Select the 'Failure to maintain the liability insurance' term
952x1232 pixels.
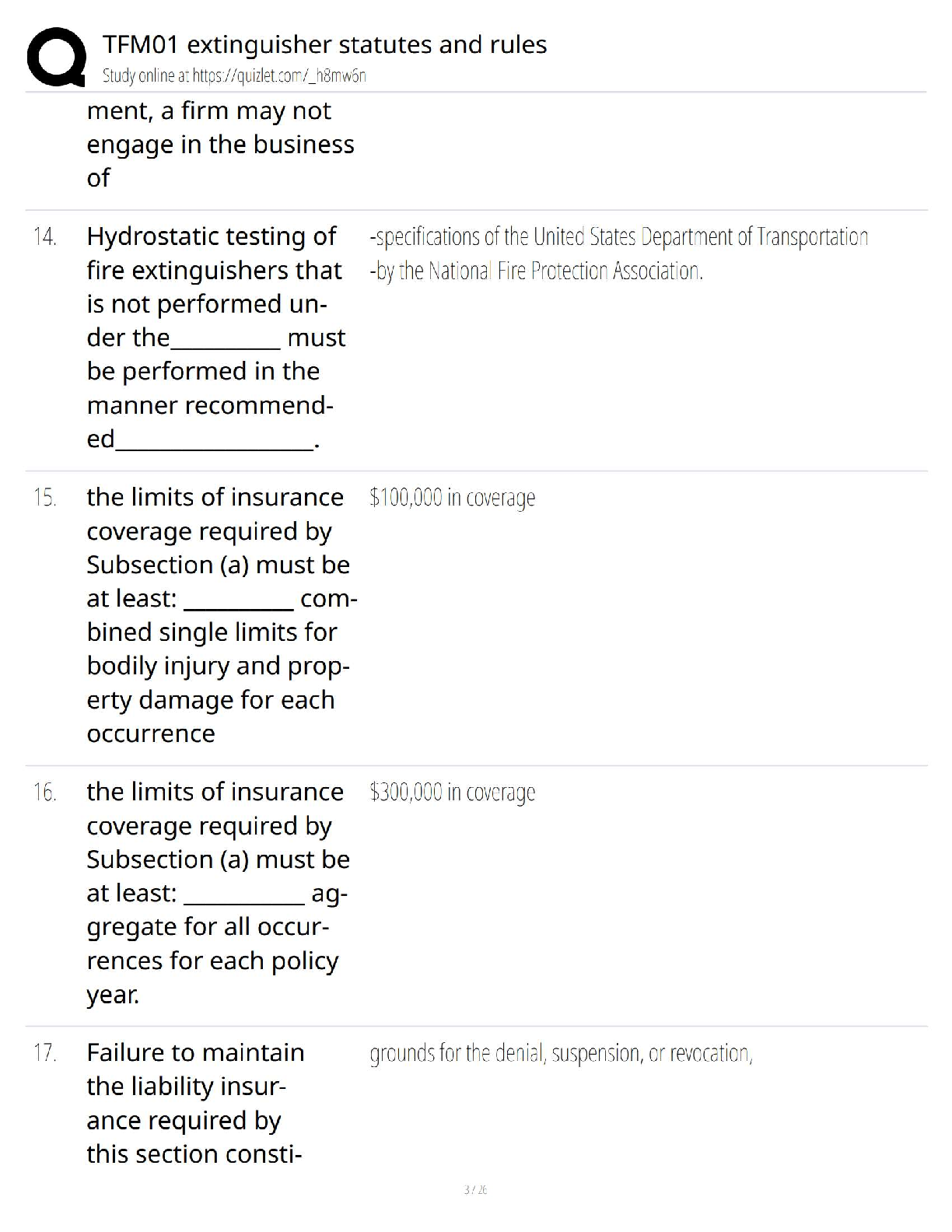pos(195,1103)
